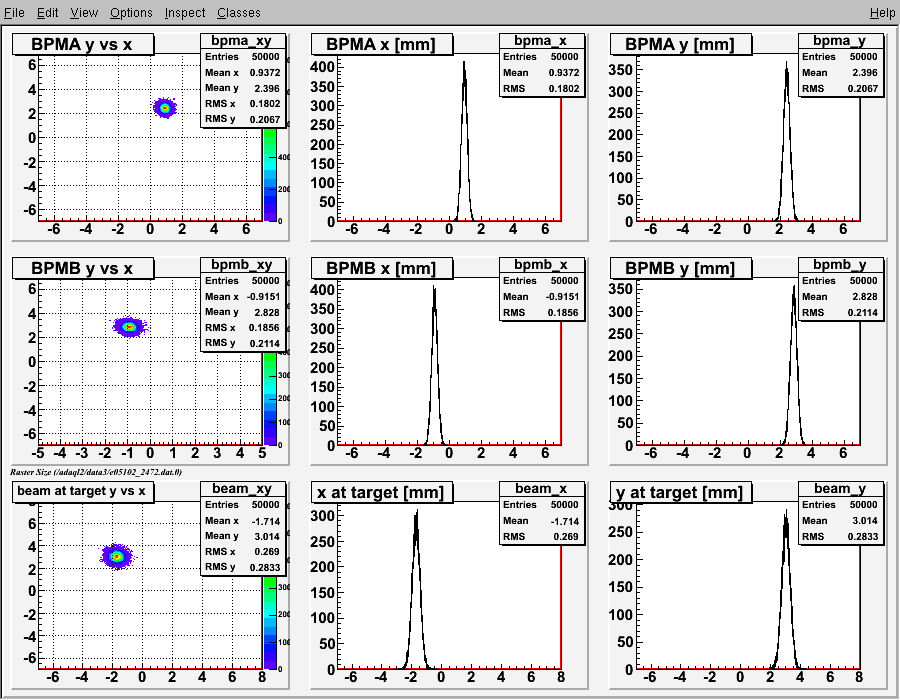
Task: Select the beam at target y vs x title
Action: pos(83,492)
